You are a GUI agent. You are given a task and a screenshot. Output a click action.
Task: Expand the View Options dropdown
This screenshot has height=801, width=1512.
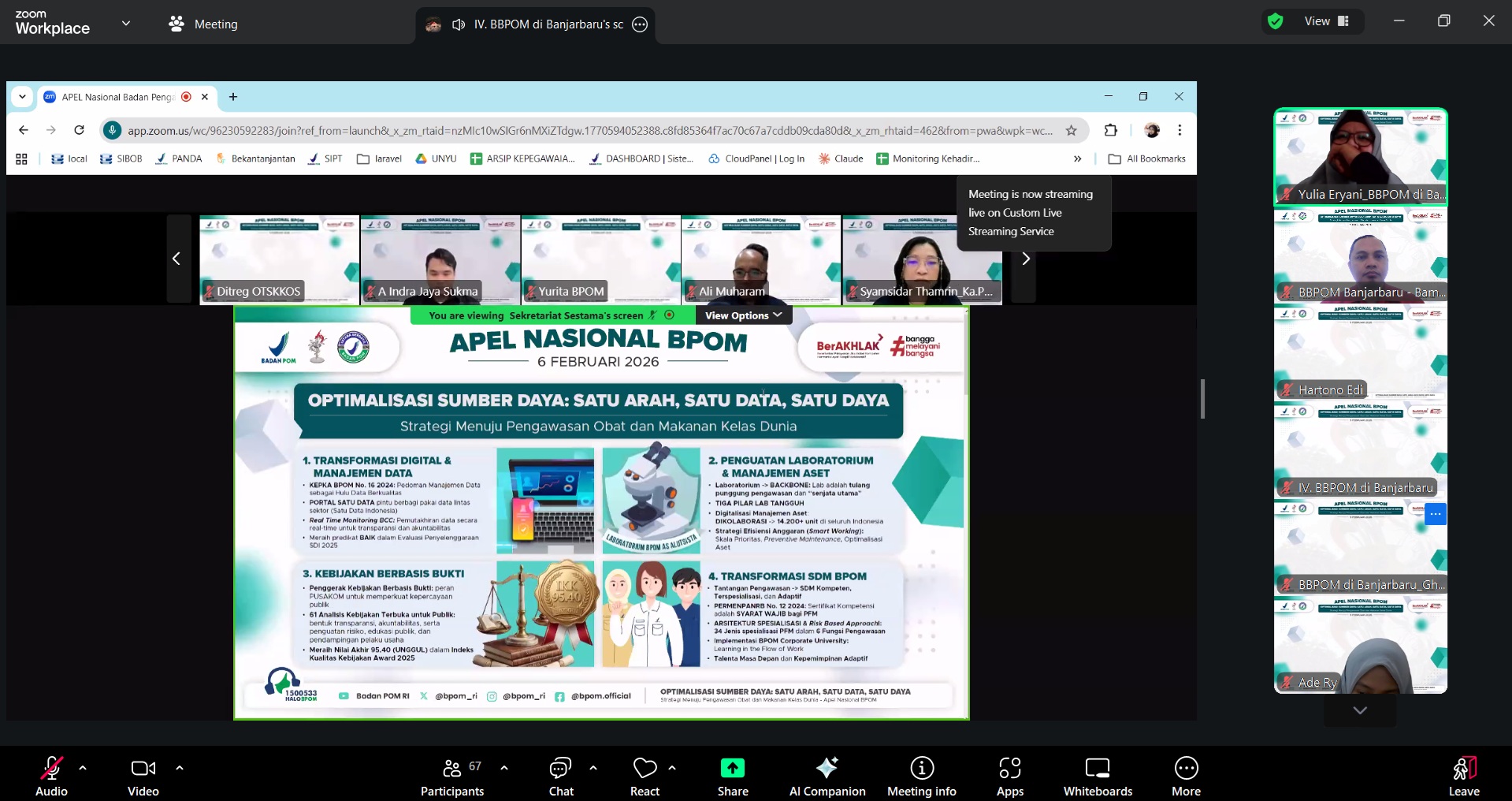[743, 315]
